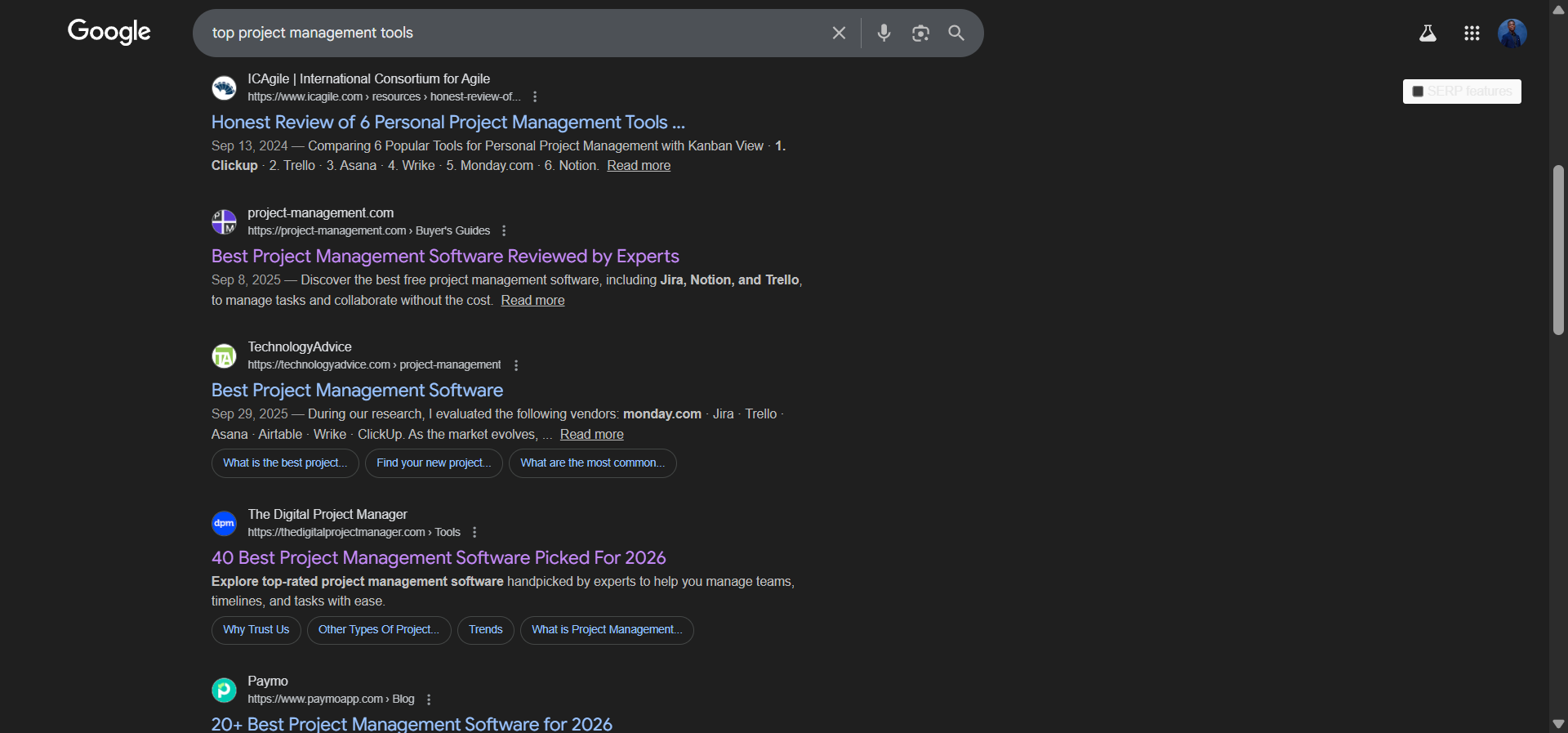Open Honest Review of 6 Personal Project Management Tools
Viewport: 1568px width, 733px height.
[448, 123]
